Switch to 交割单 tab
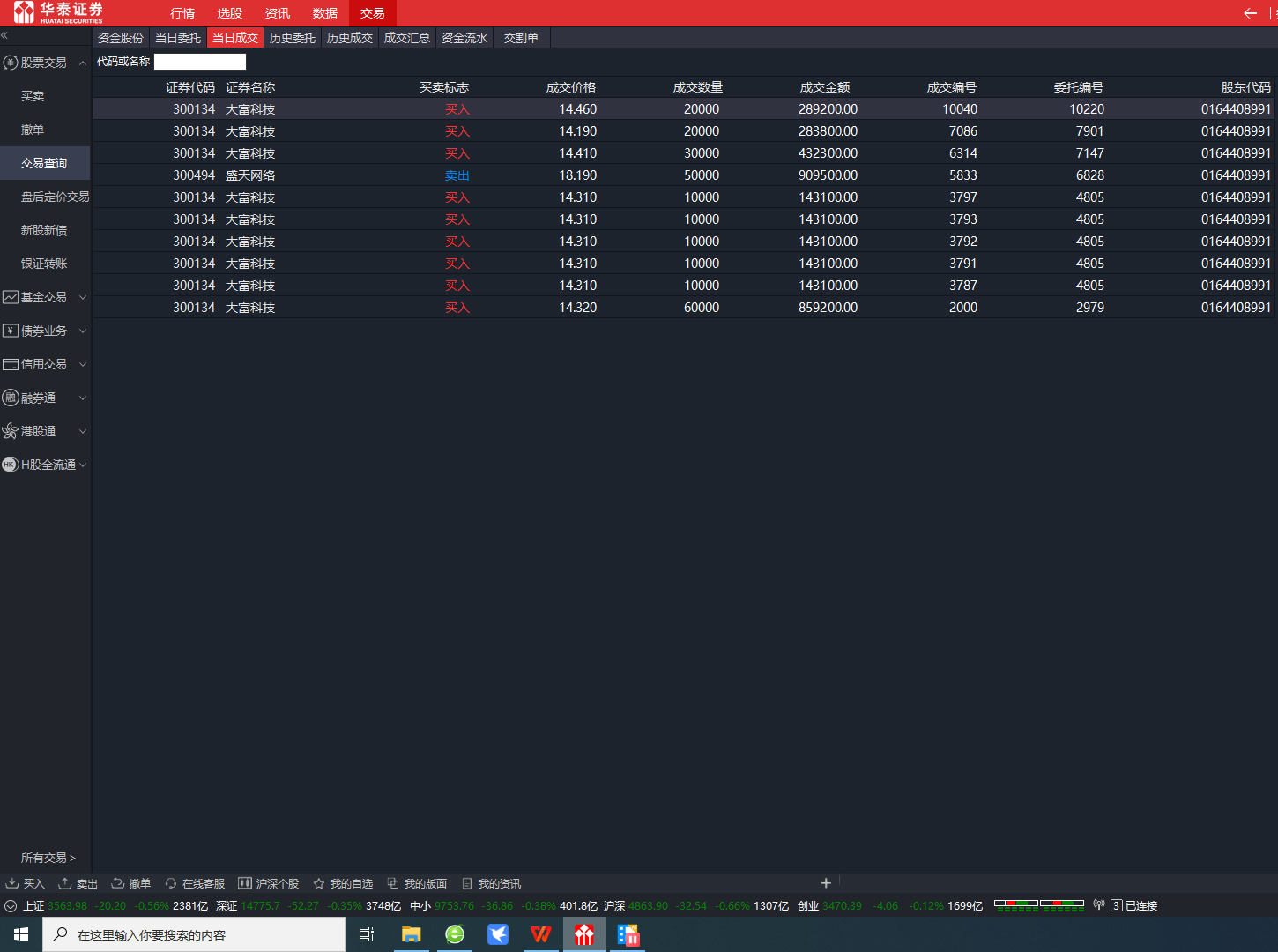 tap(522, 38)
